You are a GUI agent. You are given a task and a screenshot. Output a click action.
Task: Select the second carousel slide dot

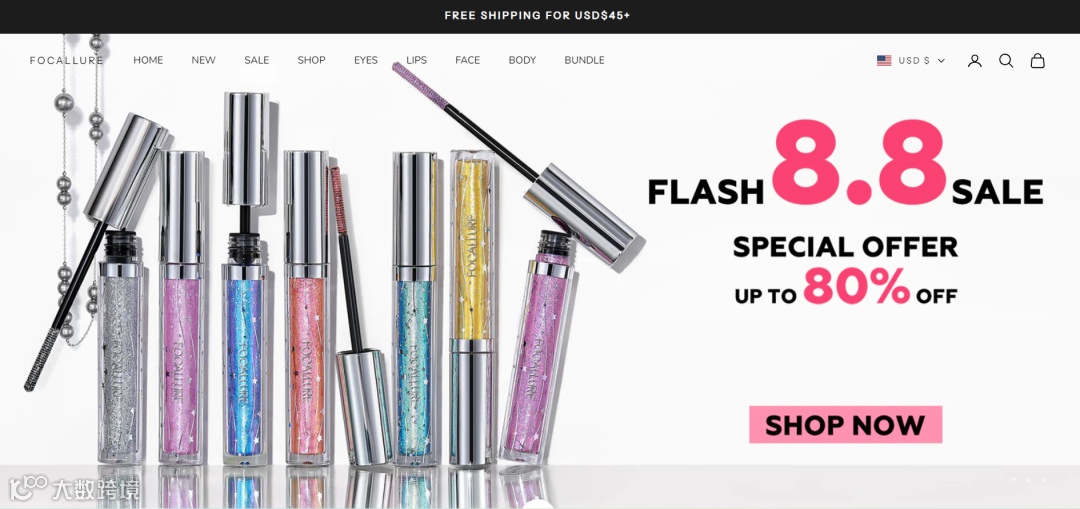click(x=1028, y=480)
